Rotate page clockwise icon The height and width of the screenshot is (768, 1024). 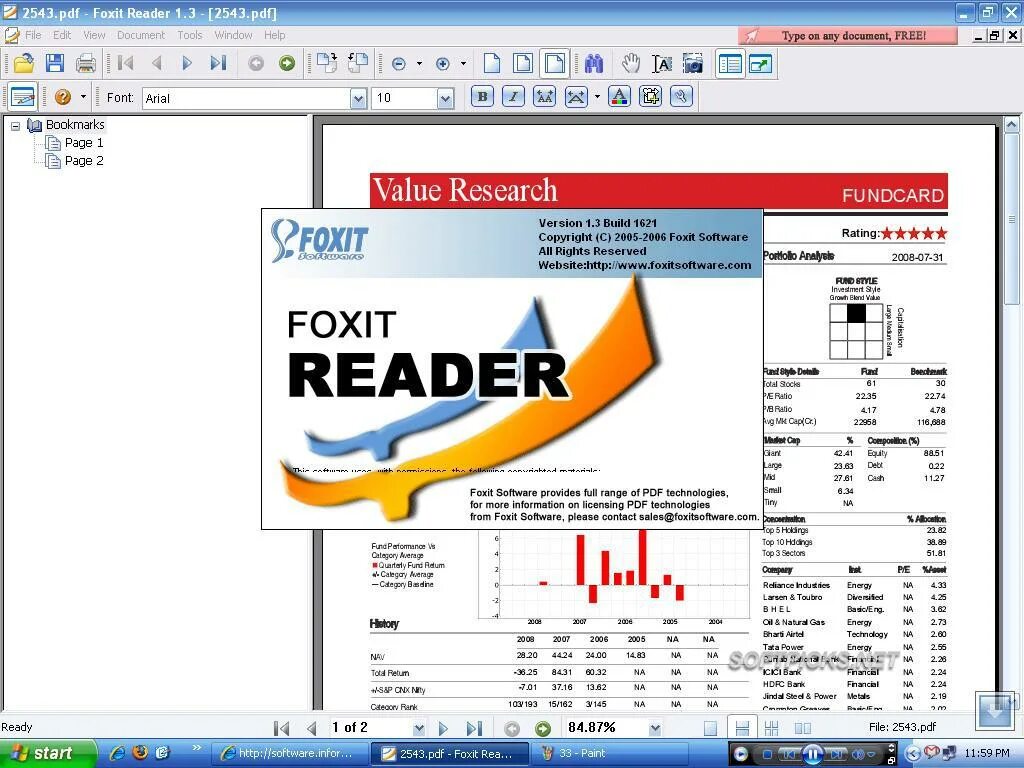[327, 63]
